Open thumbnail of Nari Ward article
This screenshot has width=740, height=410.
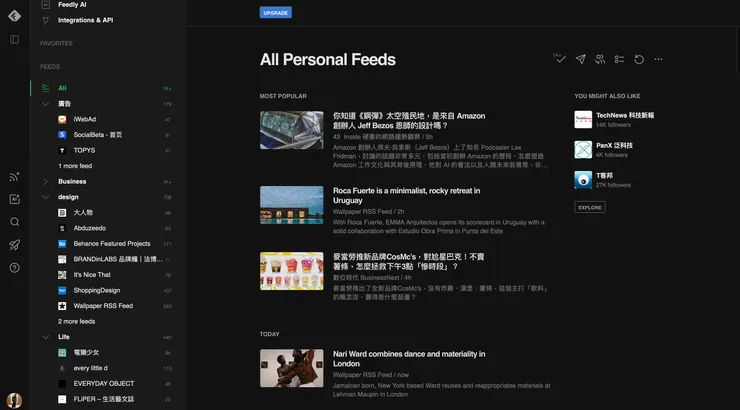[x=292, y=368]
